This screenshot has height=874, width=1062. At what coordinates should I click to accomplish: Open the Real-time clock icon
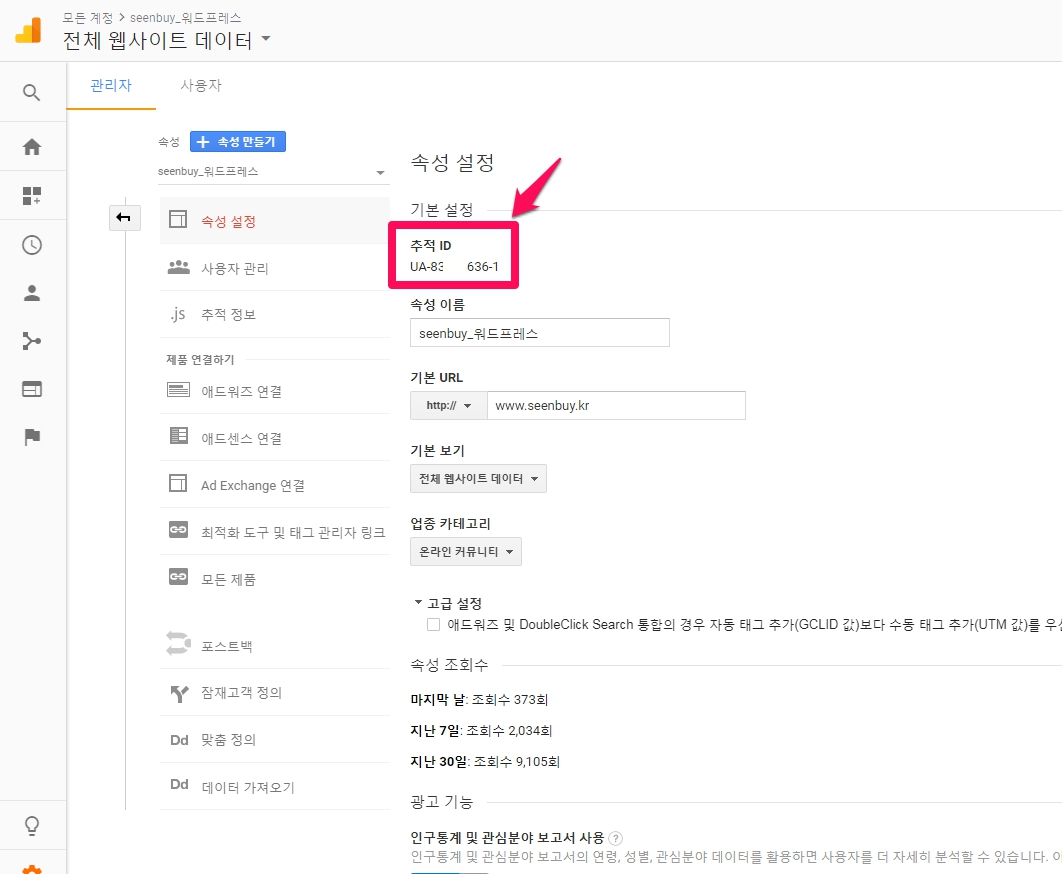[x=32, y=245]
